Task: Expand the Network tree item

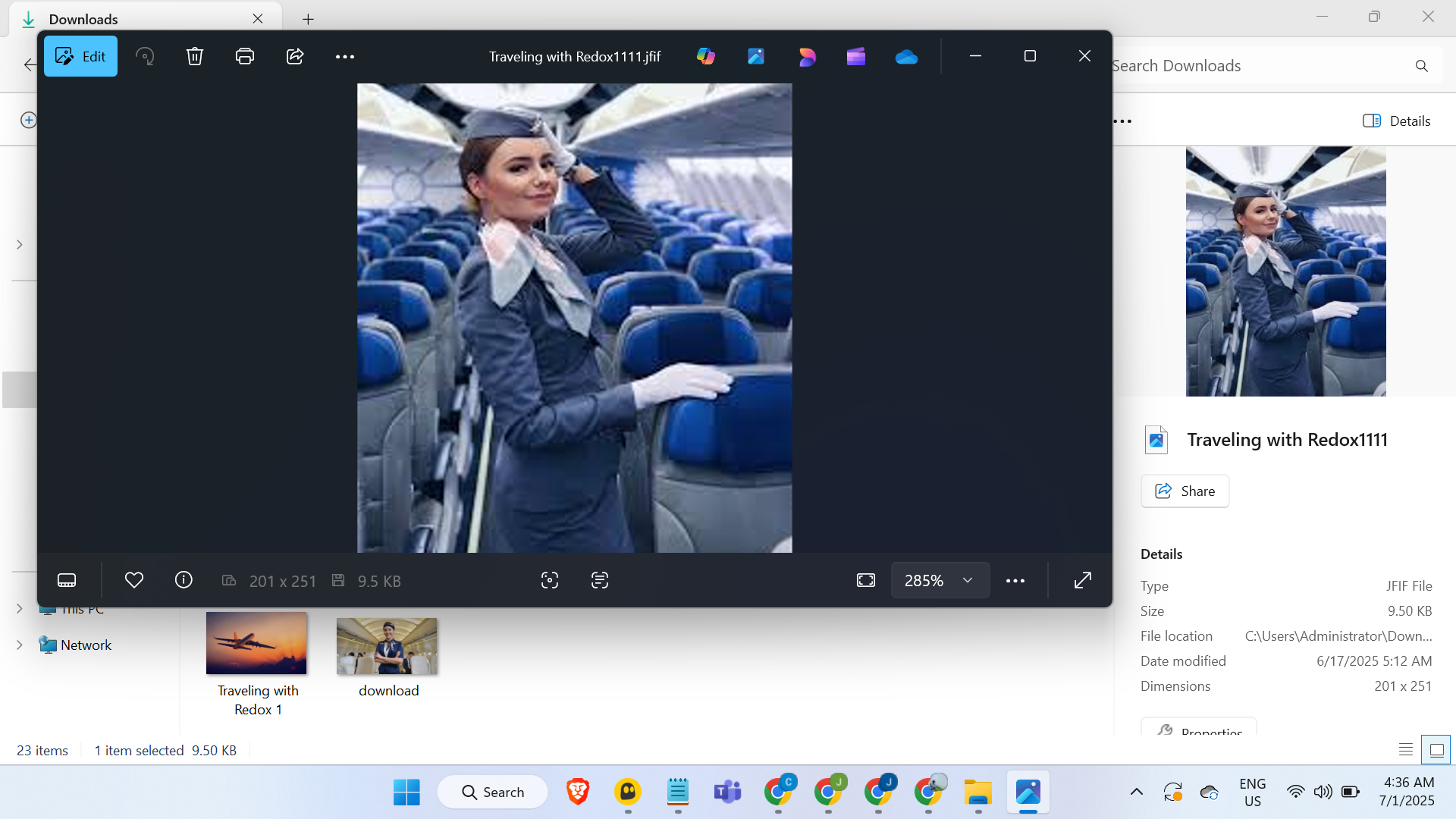Action: (x=20, y=645)
